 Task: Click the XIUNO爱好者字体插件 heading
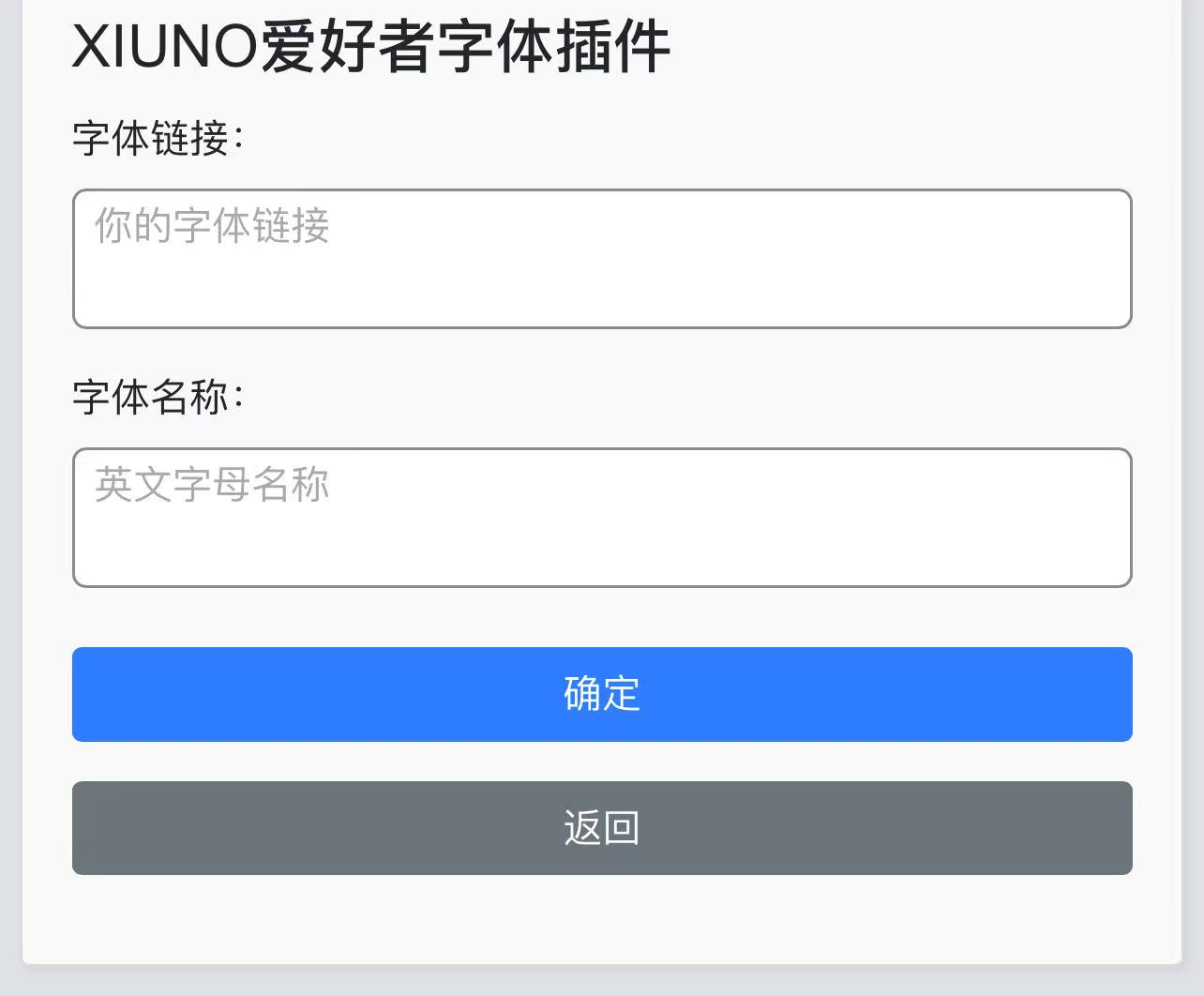pyautogui.click(x=371, y=47)
